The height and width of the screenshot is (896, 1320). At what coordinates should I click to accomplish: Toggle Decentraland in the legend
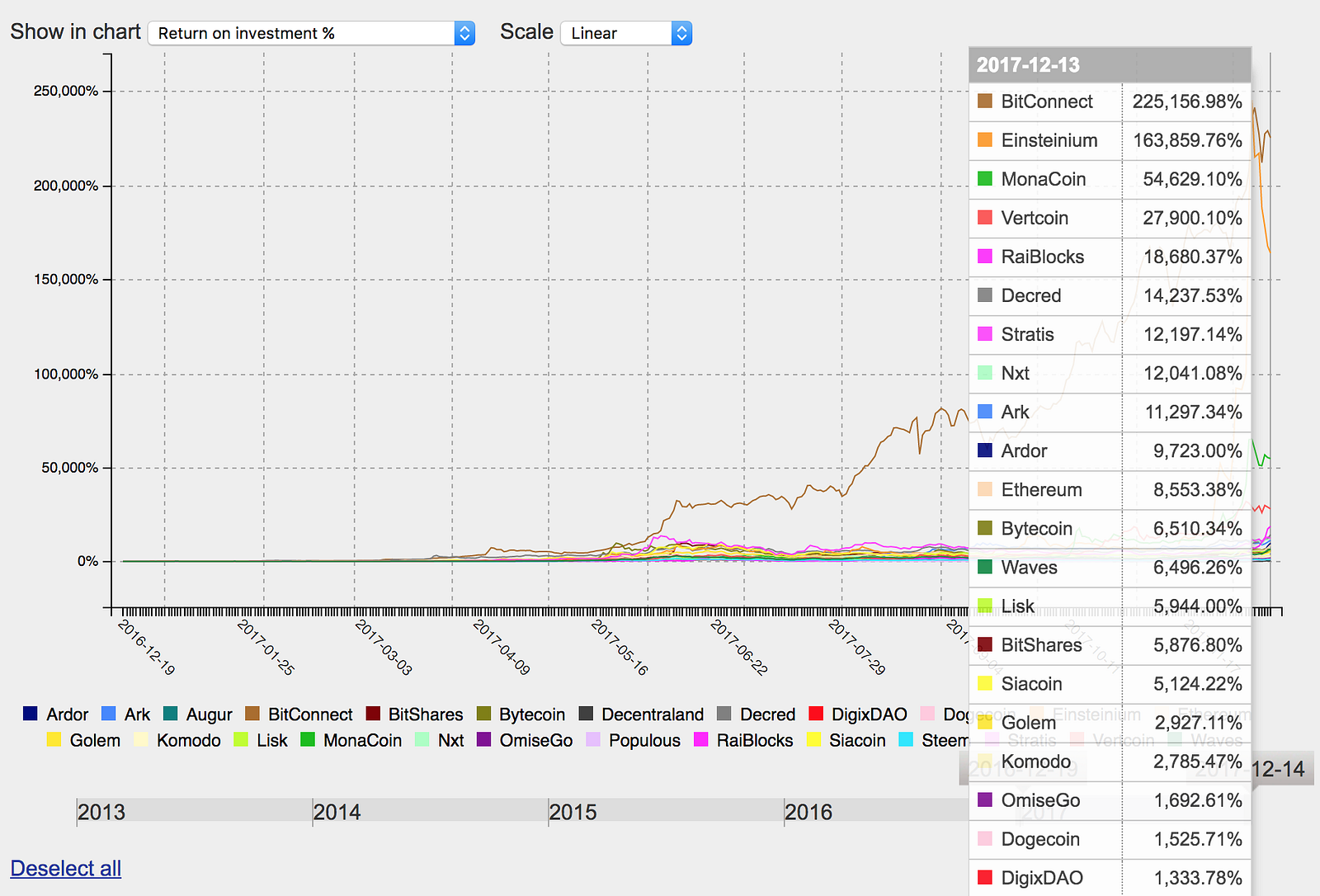point(641,714)
